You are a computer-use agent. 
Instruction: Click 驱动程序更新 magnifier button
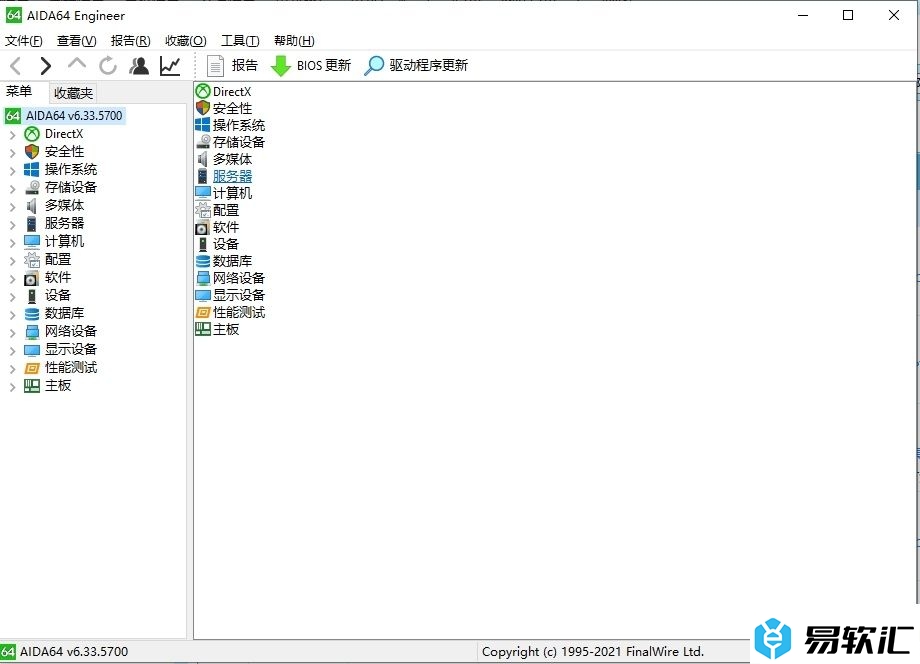pyautogui.click(x=416, y=66)
